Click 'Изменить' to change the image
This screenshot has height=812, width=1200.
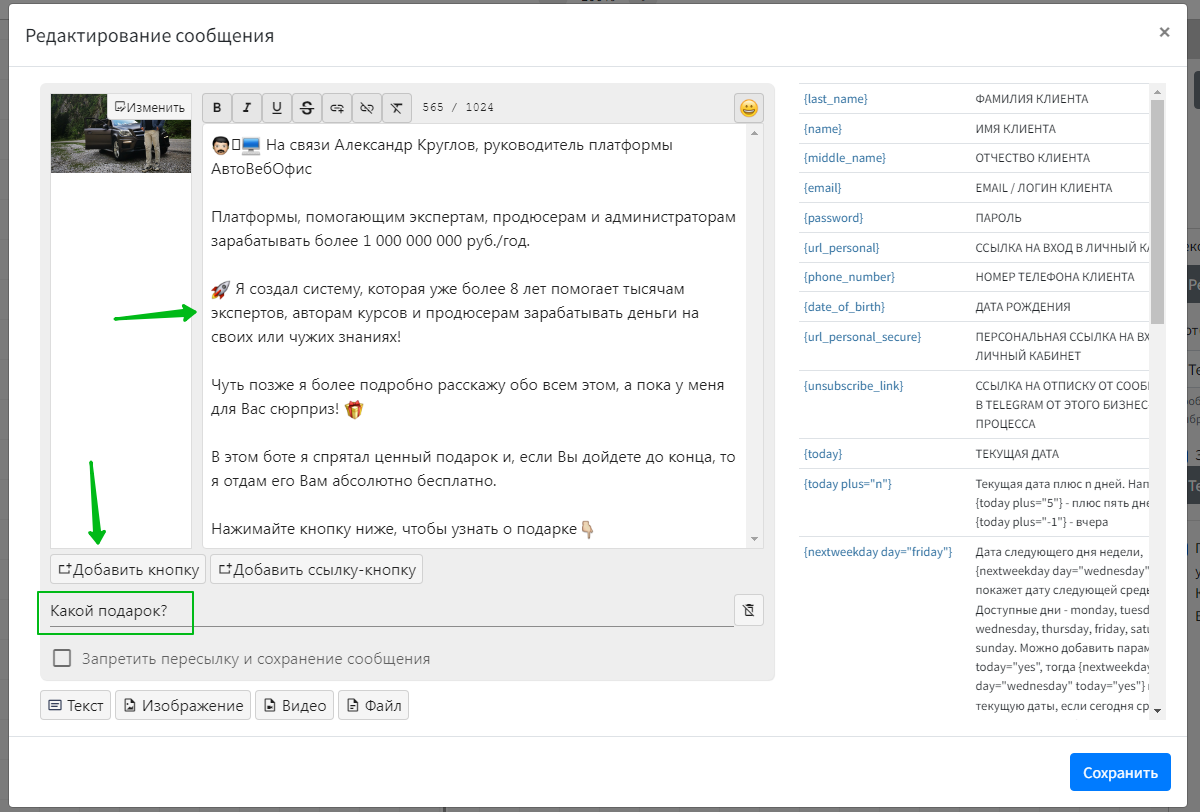click(150, 107)
